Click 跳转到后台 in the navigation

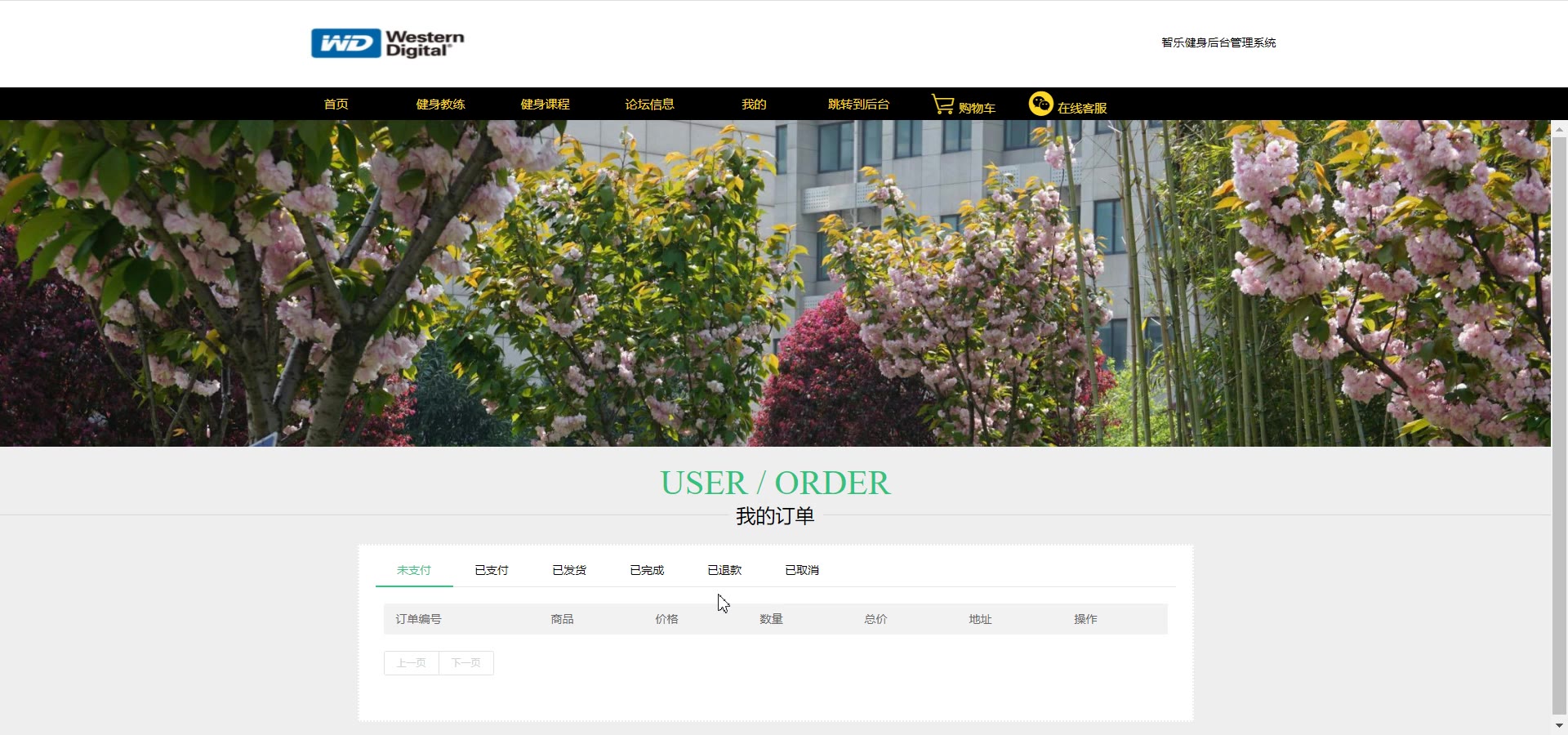pos(858,104)
